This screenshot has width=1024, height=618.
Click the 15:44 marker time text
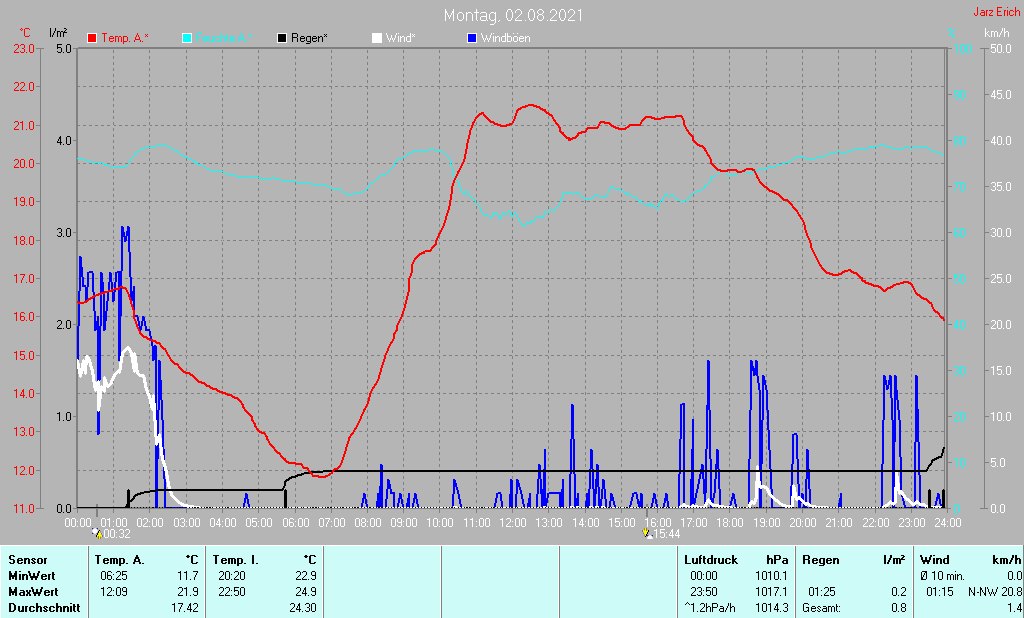click(667, 534)
